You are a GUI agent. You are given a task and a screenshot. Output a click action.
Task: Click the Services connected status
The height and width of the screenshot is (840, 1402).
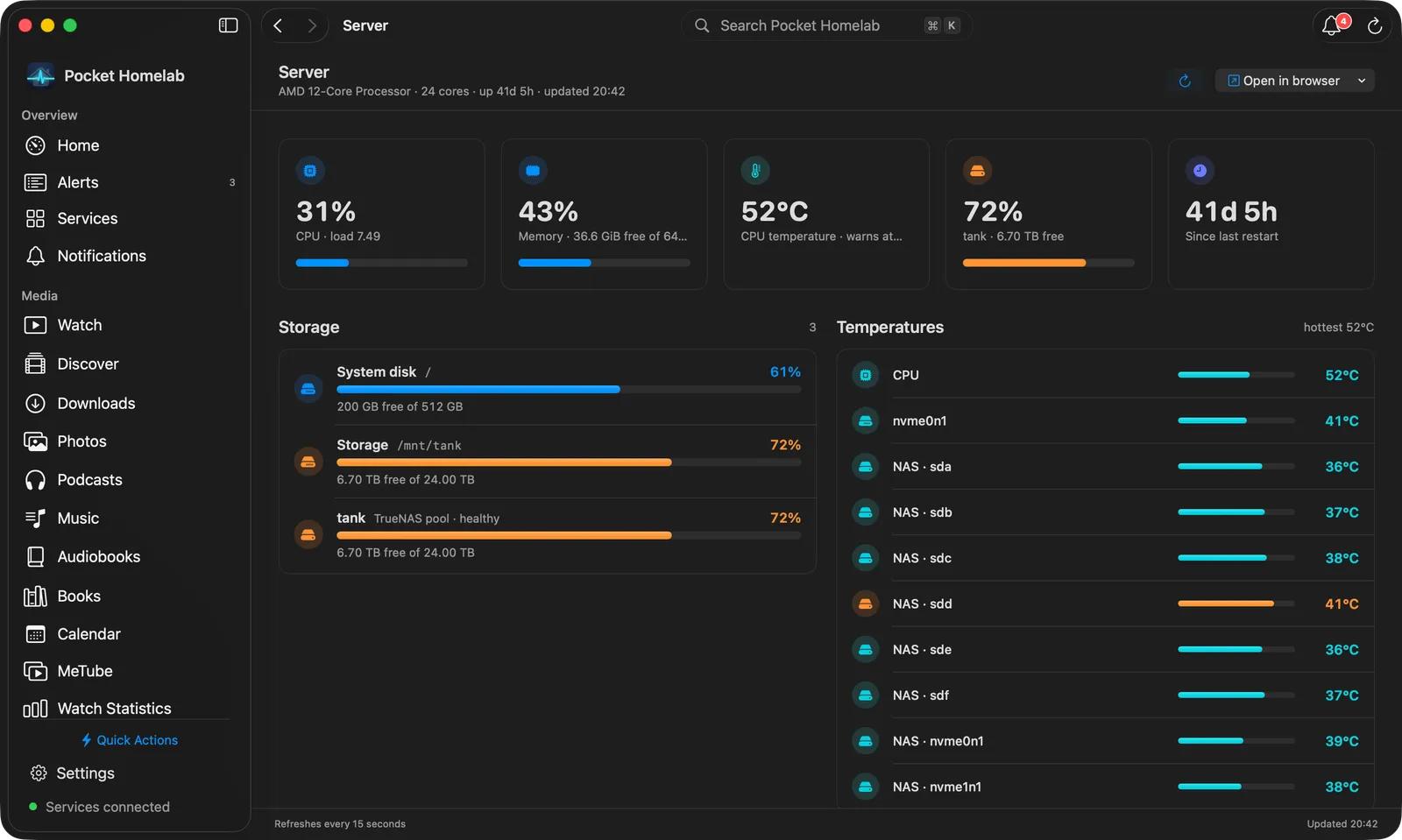[x=99, y=807]
